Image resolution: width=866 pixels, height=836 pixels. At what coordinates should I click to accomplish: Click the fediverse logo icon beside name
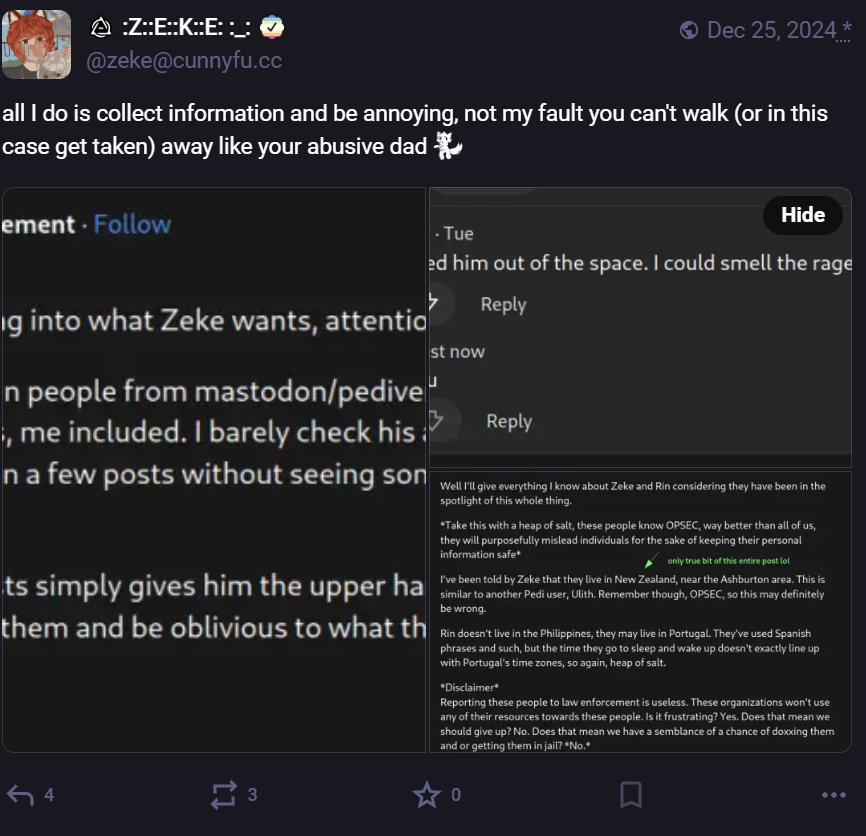pos(101,27)
